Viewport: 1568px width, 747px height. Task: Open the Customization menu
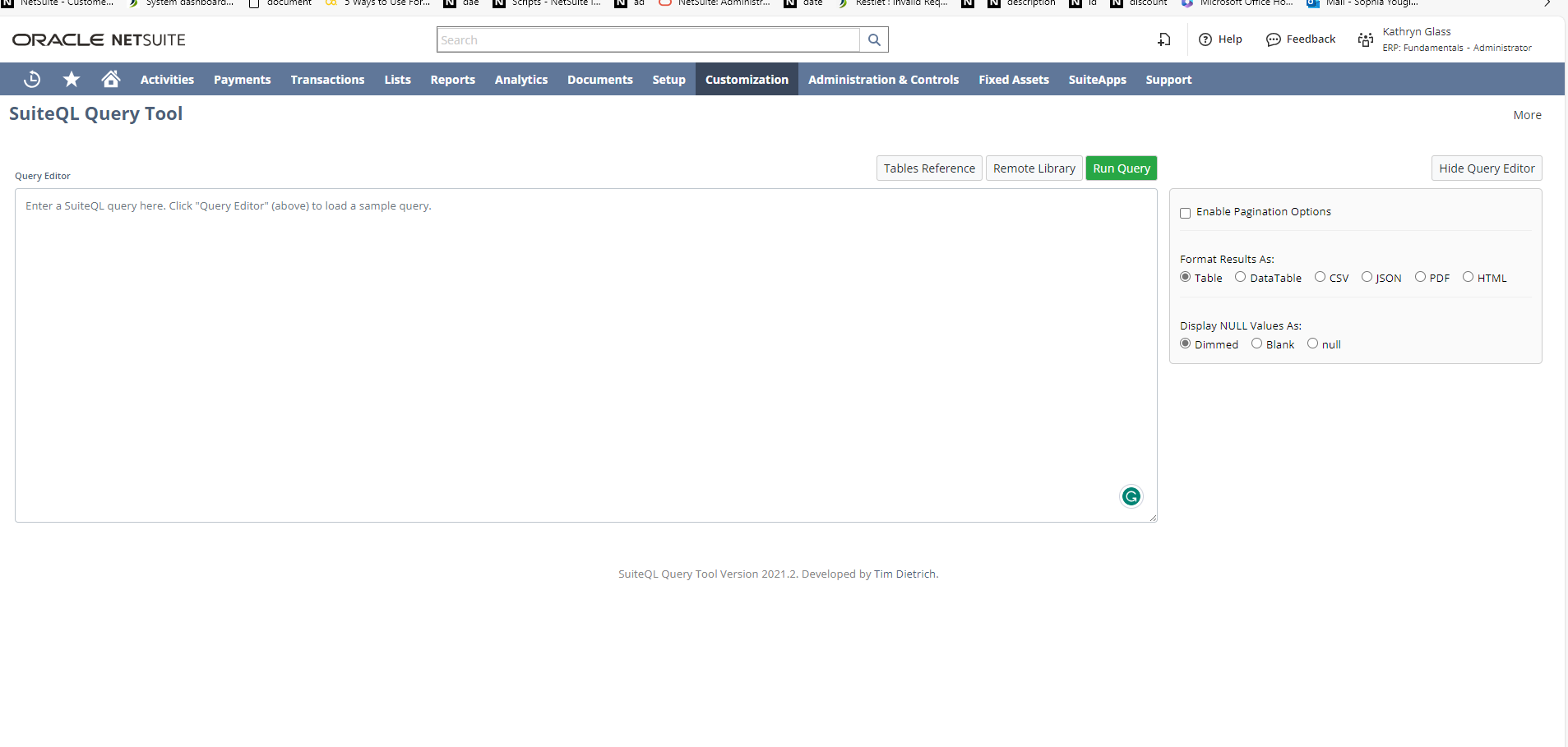(x=747, y=80)
